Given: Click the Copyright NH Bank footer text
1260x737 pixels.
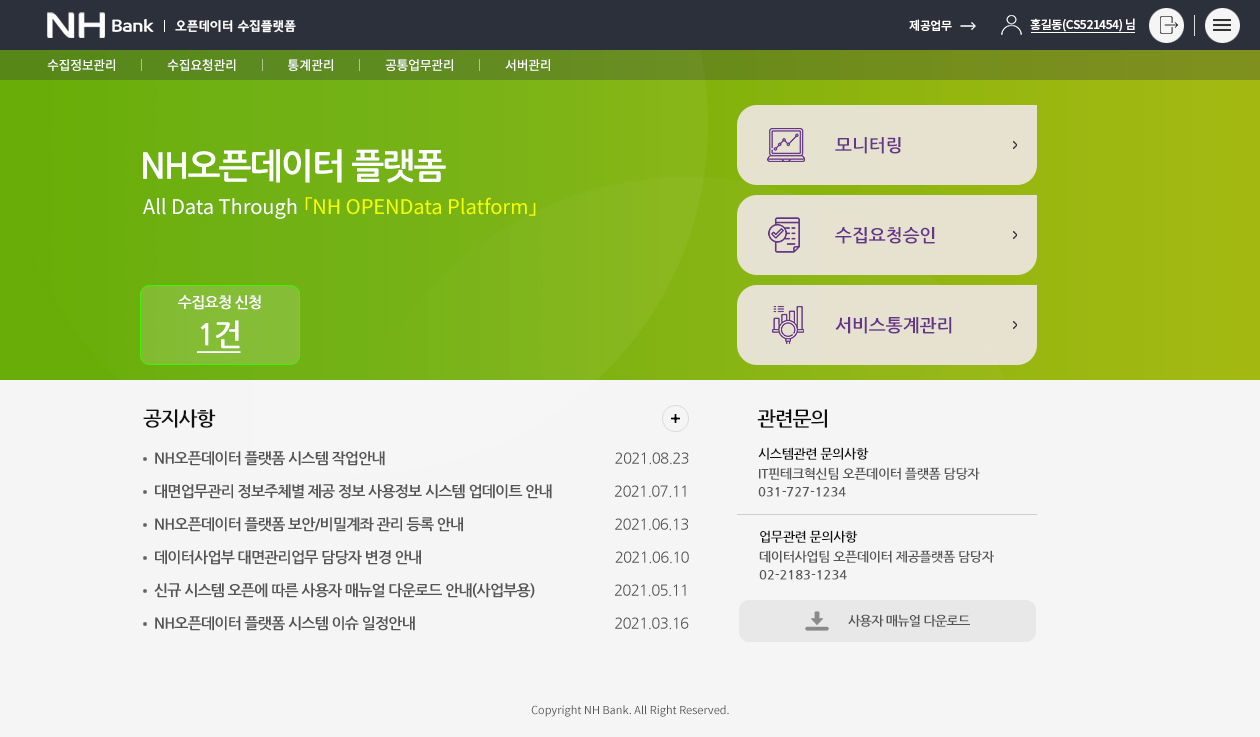Looking at the screenshot, I should (630, 710).
